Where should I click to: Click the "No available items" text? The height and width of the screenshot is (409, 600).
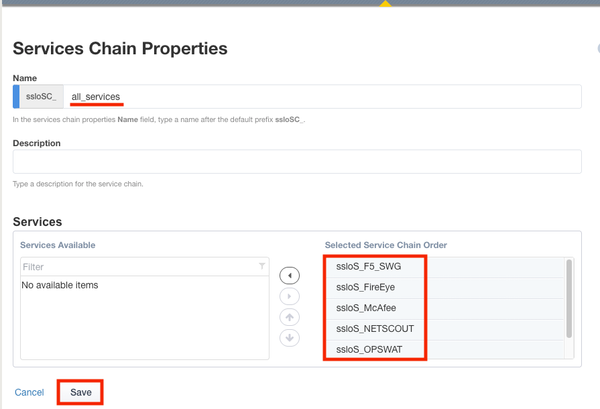[60, 285]
